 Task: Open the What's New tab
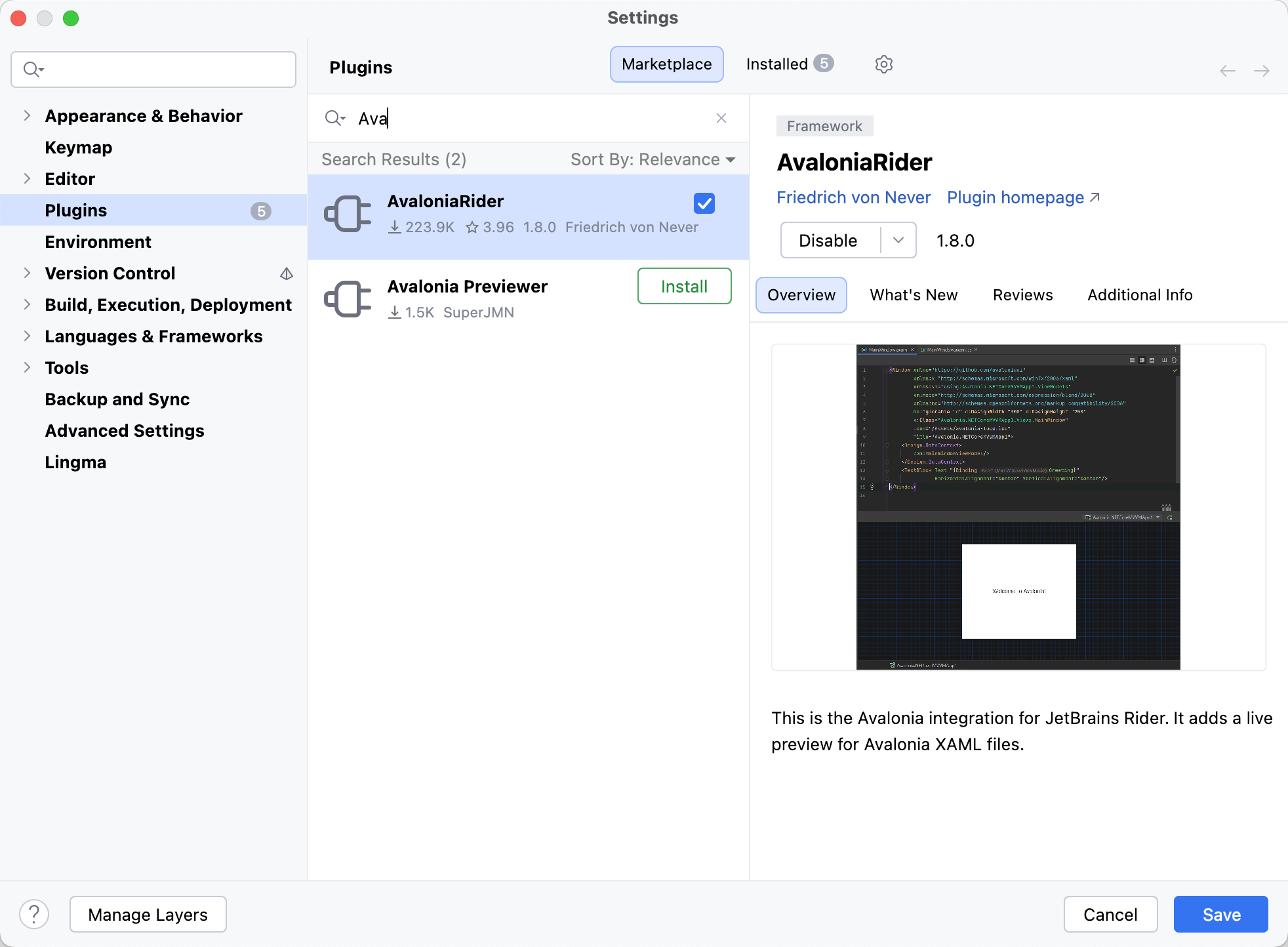914,295
